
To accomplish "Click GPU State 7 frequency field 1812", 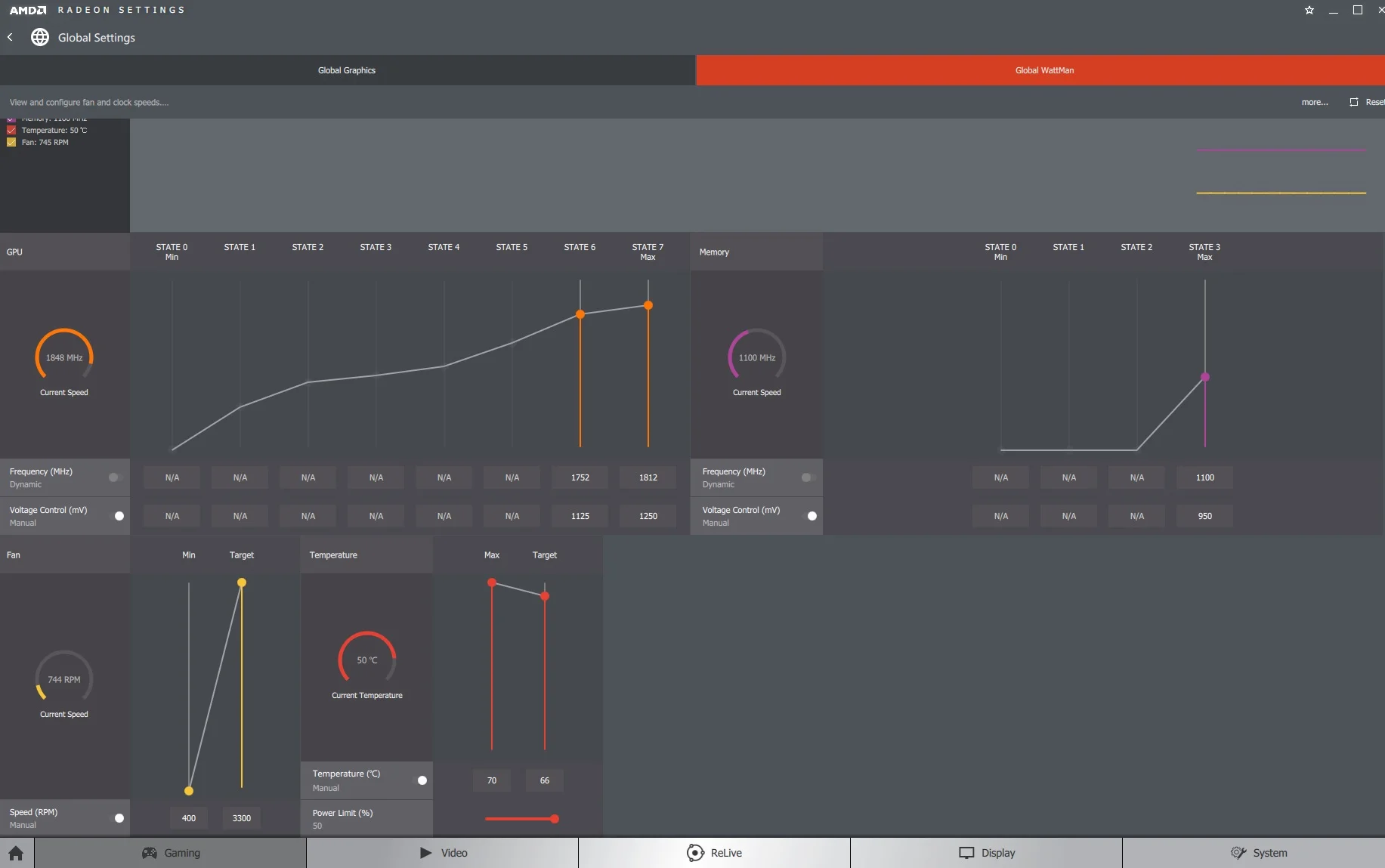I will (648, 477).
